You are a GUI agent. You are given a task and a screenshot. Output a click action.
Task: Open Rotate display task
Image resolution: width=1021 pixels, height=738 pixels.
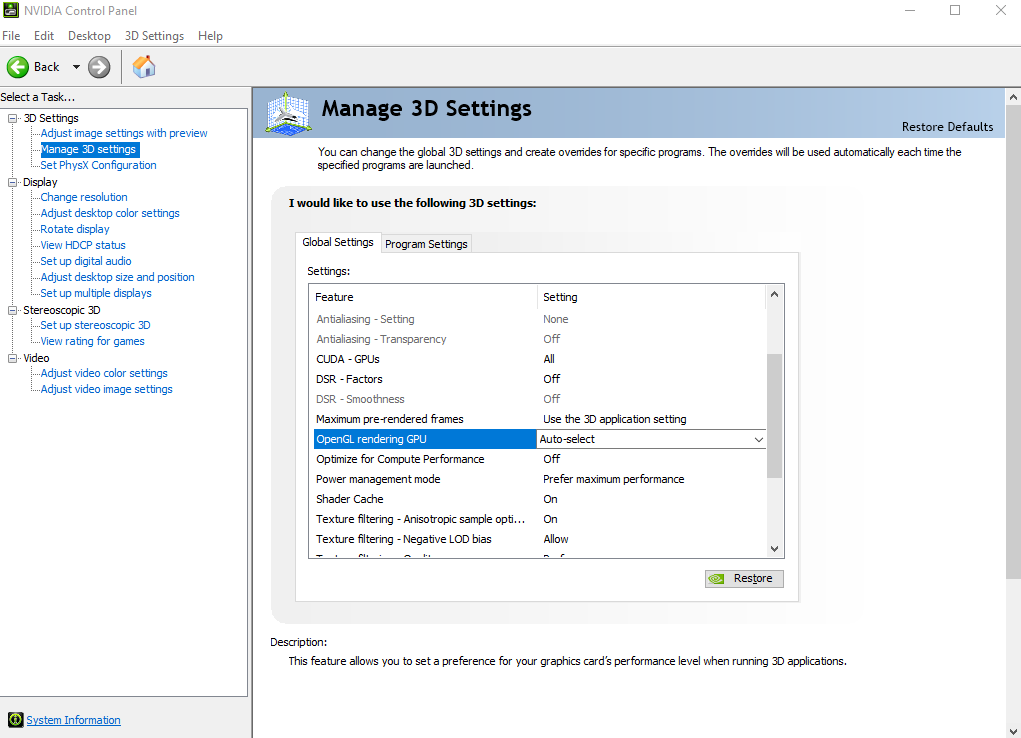pos(75,229)
